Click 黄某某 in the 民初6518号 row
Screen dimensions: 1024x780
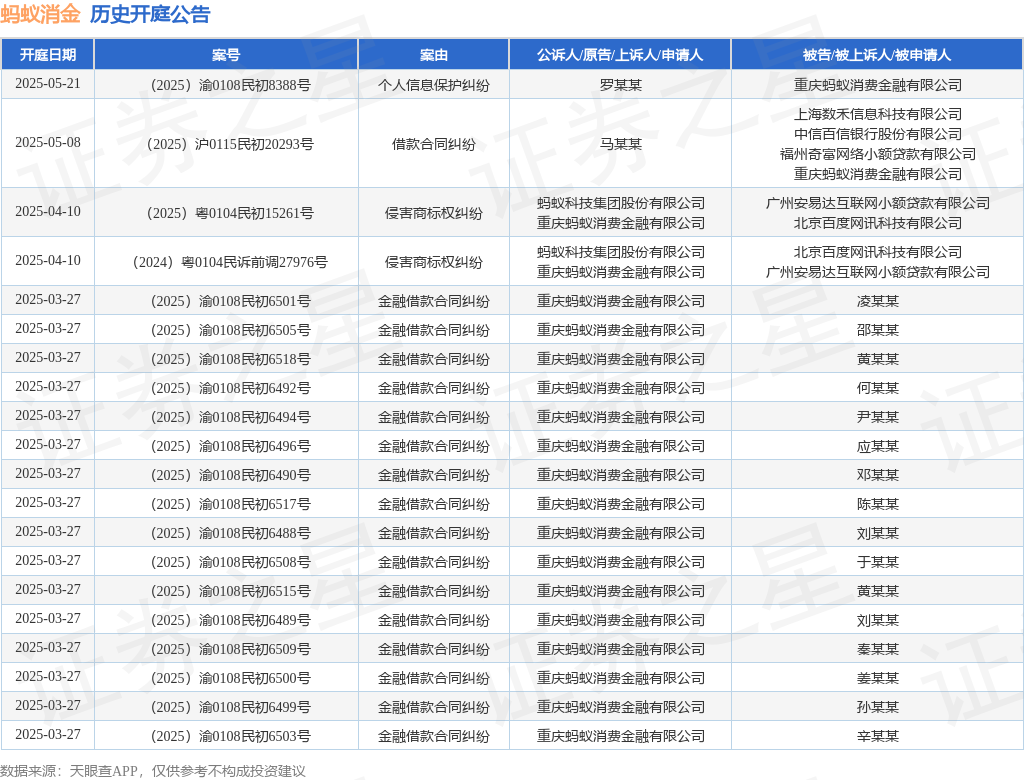(x=878, y=359)
